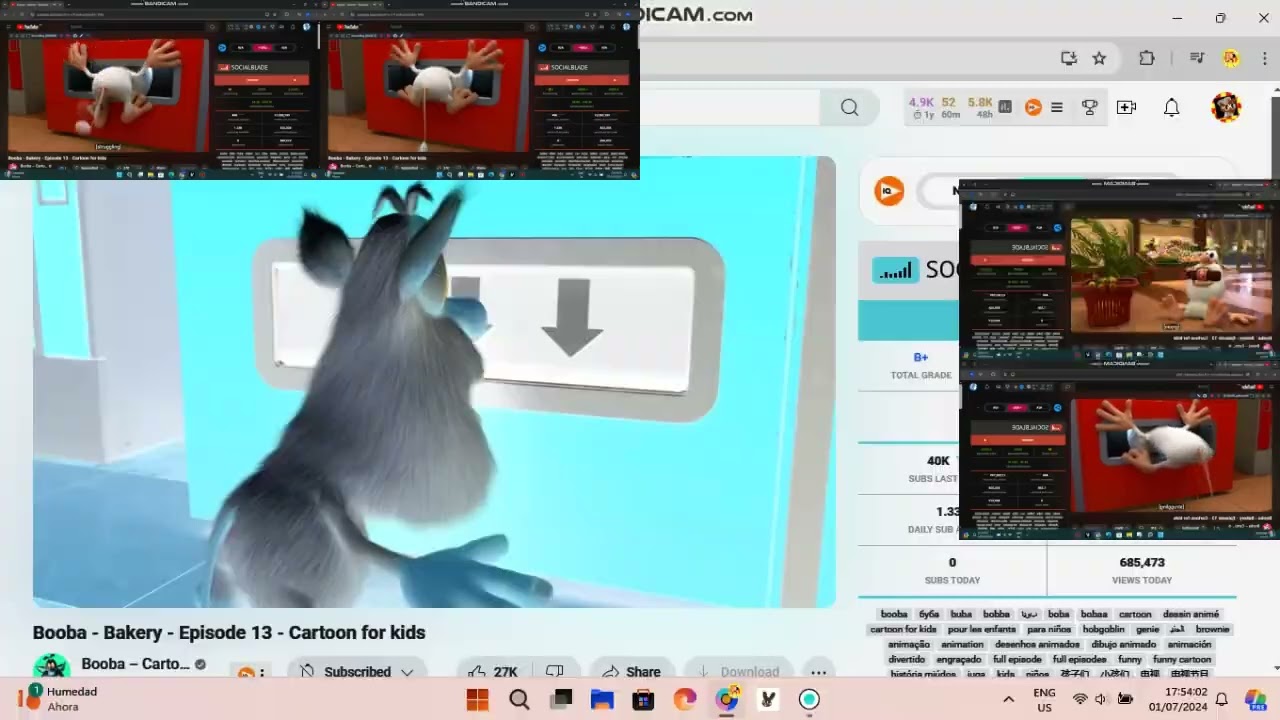Show hidden system tray icons
The width and height of the screenshot is (1280, 720).
point(1008,699)
